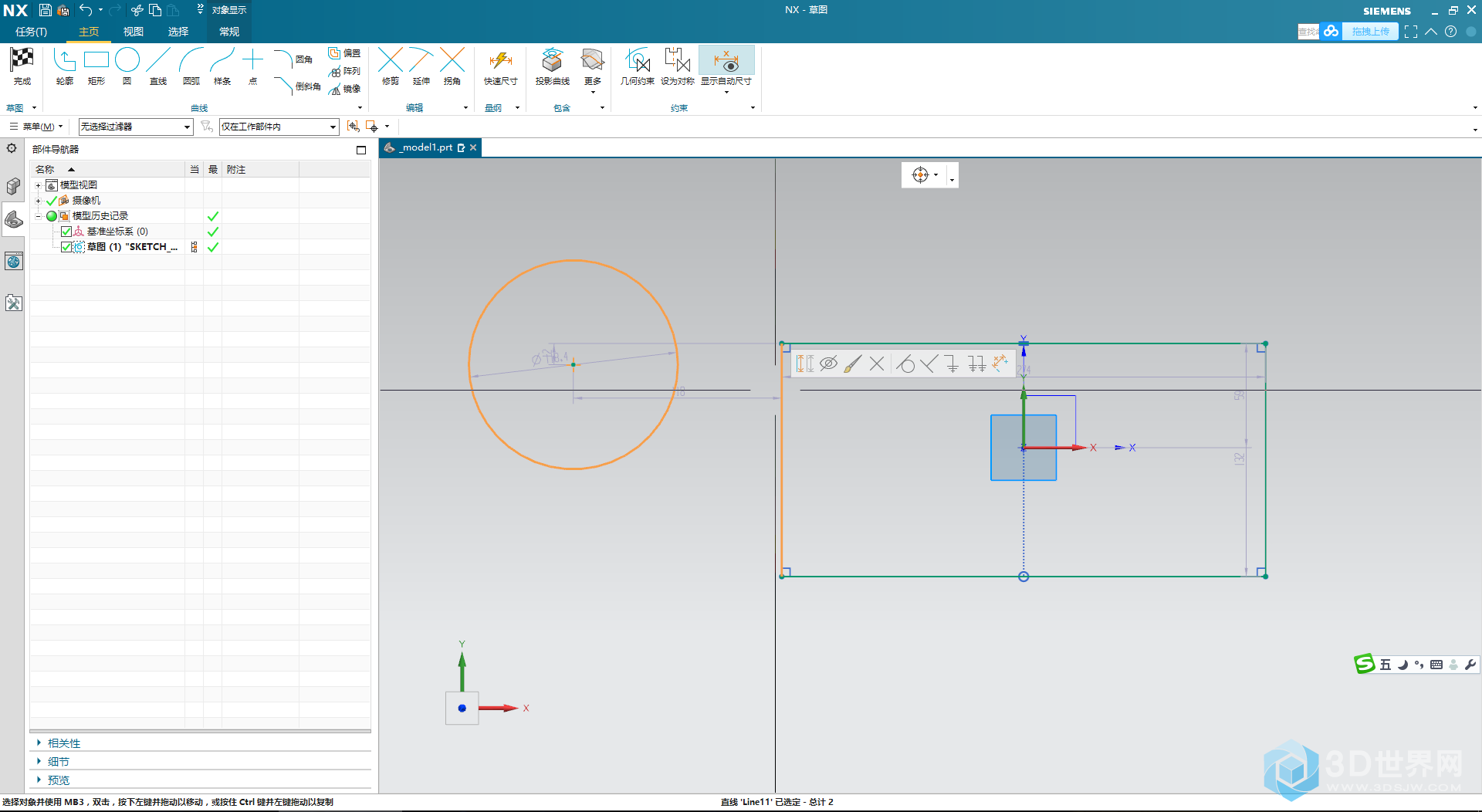Select the Circle (圆) tool

coord(127,66)
